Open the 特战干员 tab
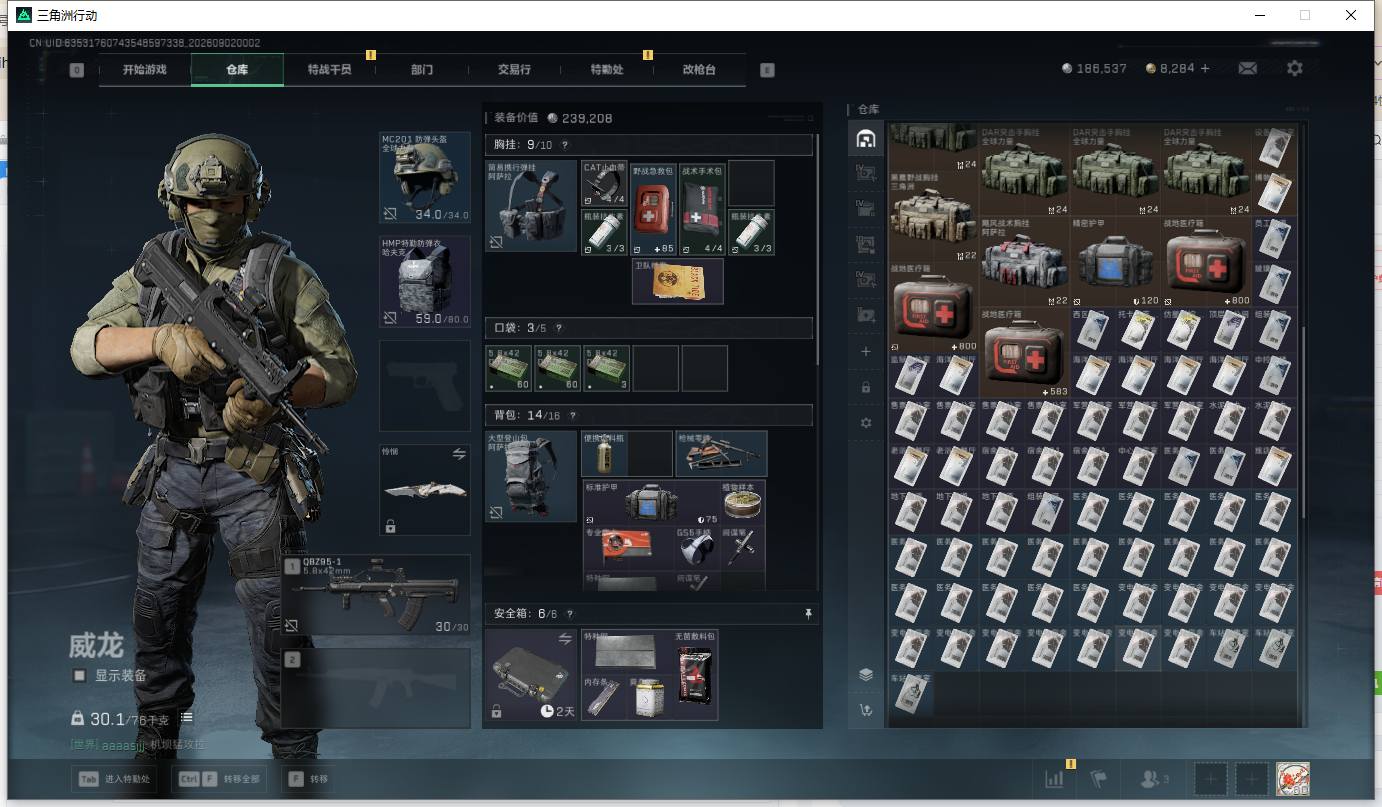The height and width of the screenshot is (807, 1382). (329, 70)
